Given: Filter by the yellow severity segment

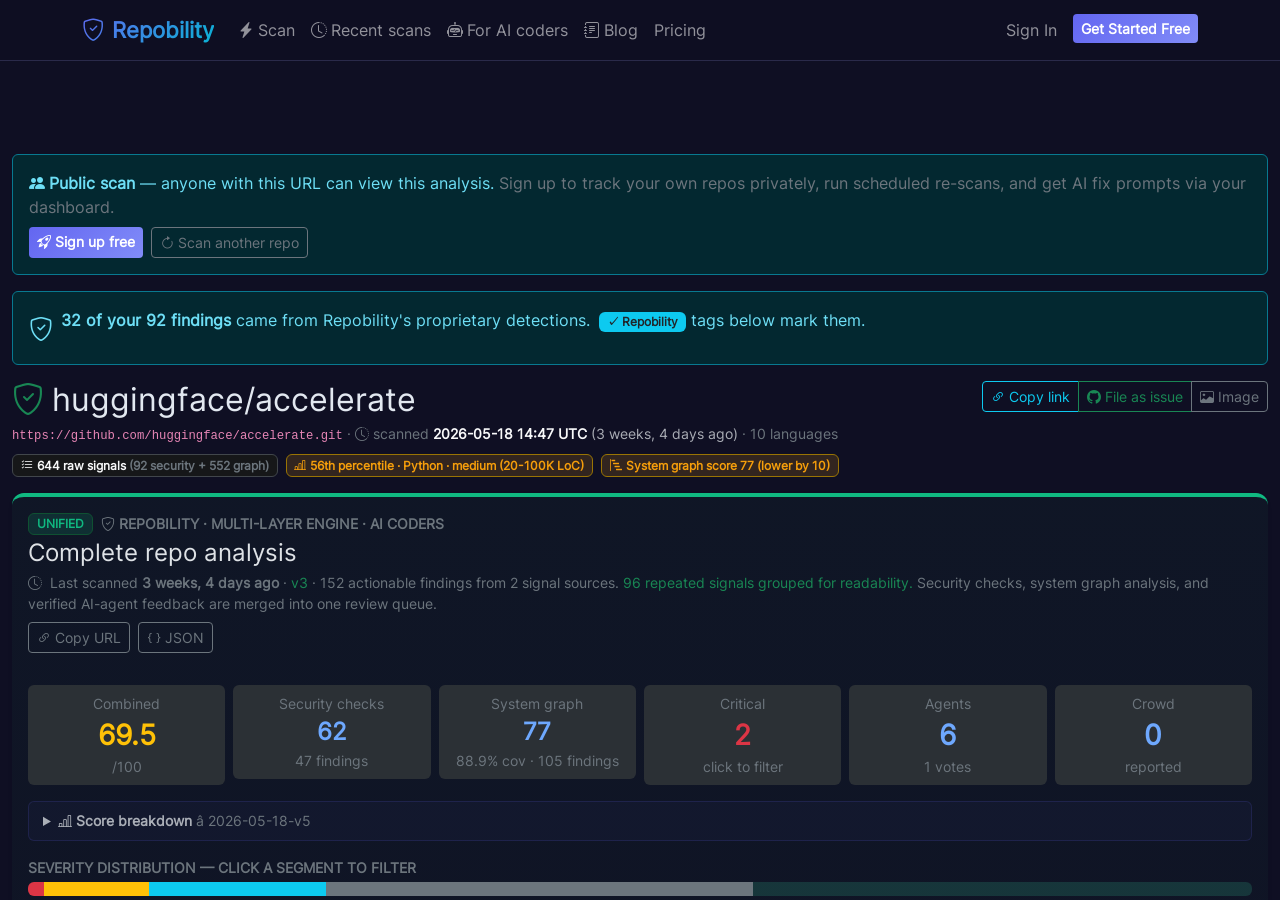Looking at the screenshot, I should tap(96, 889).
